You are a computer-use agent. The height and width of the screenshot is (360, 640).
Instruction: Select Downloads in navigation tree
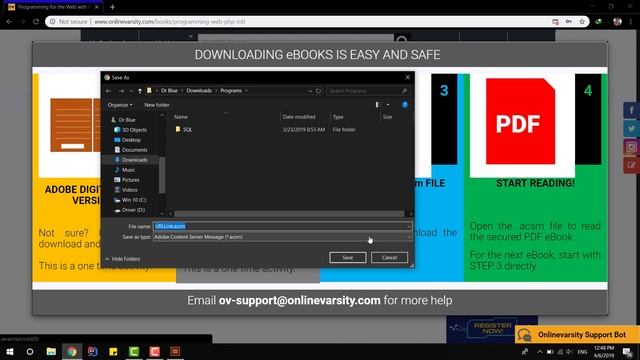coord(135,160)
